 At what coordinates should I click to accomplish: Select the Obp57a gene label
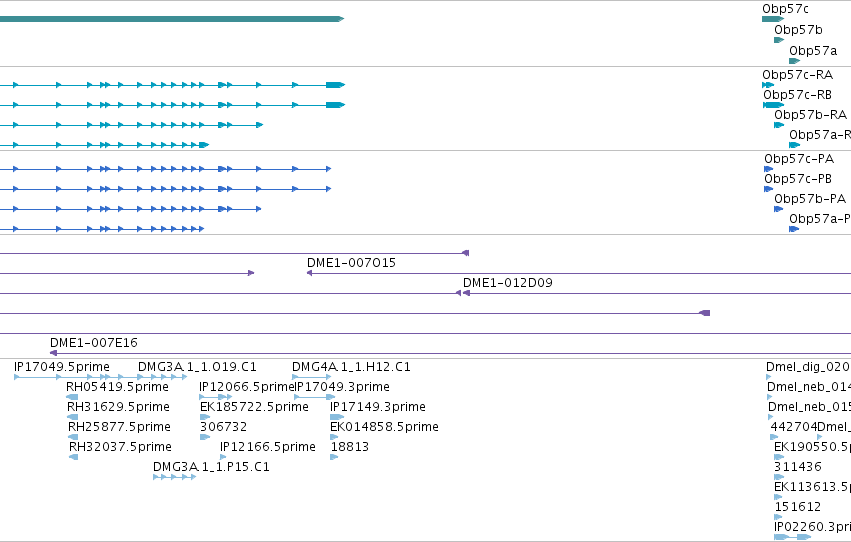click(812, 51)
